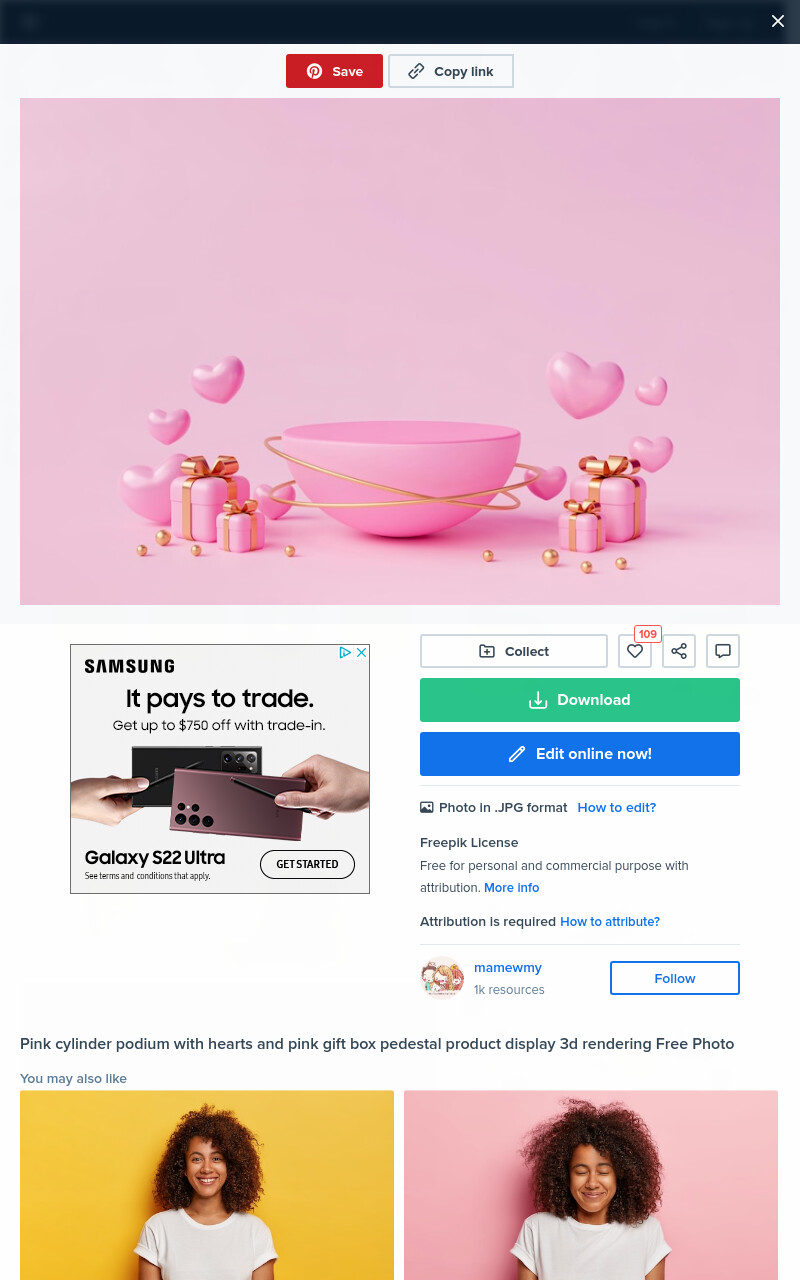Open the comment bubble icon
Viewport: 800px width, 1280px height.
tap(723, 651)
